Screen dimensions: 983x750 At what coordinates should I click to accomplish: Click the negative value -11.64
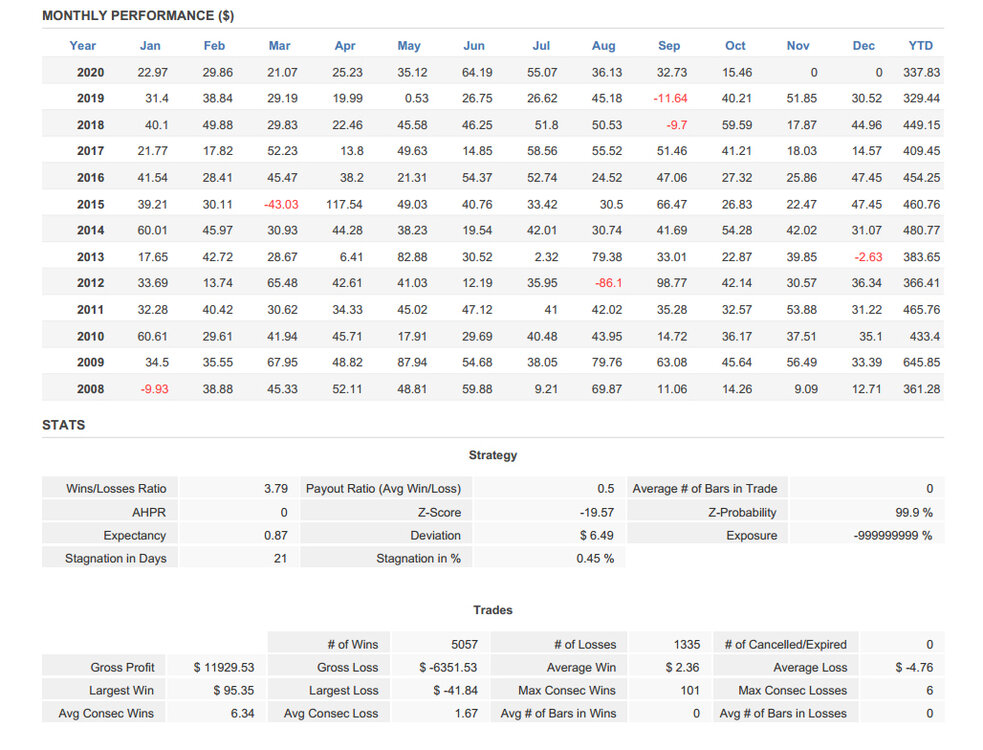pyautogui.click(x=670, y=98)
